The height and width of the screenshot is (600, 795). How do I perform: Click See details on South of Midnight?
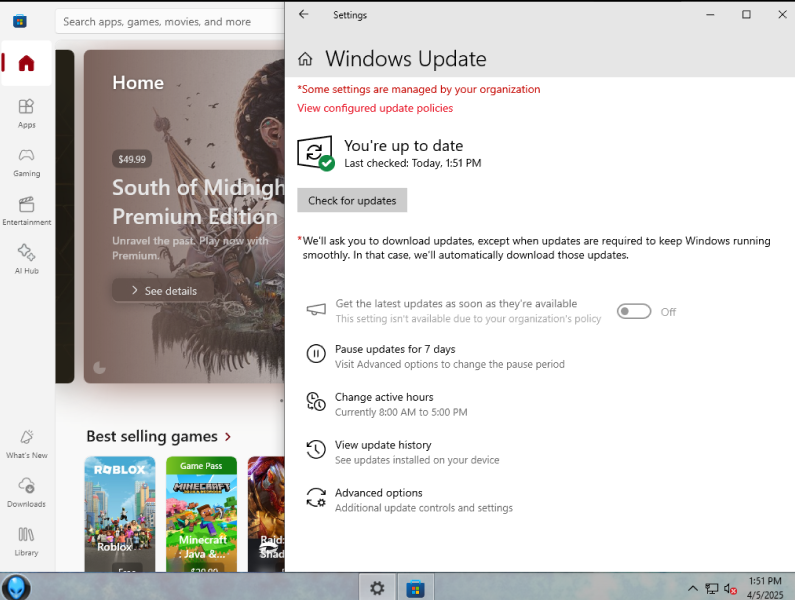click(x=163, y=291)
